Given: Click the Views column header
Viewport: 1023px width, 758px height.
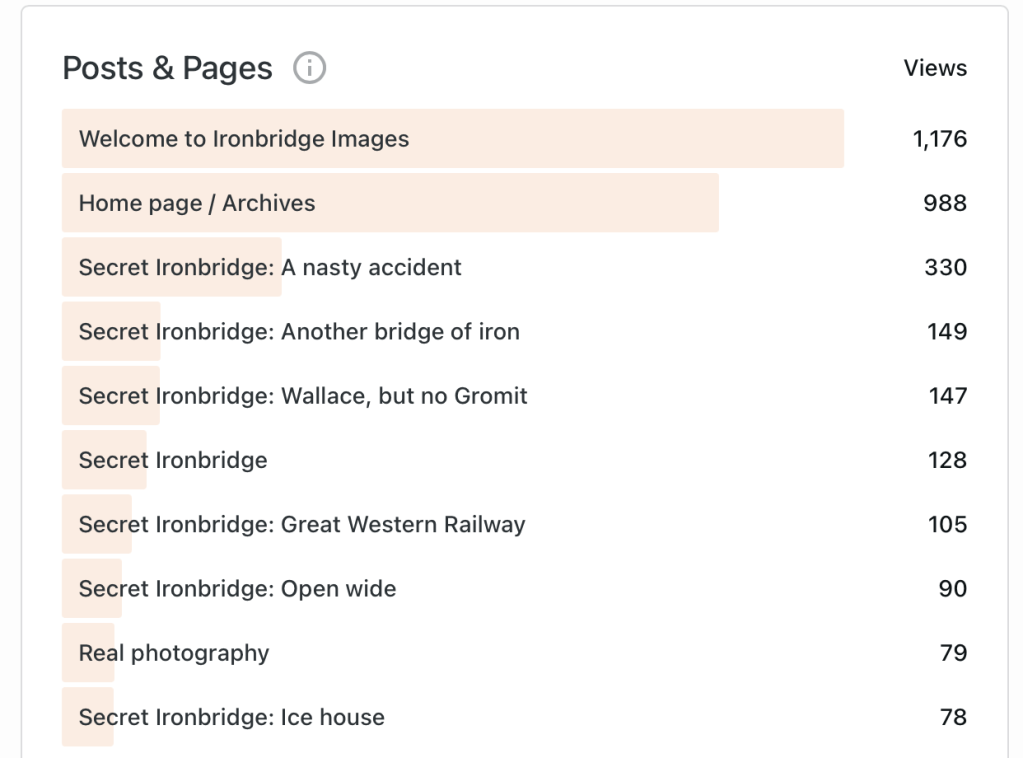Looking at the screenshot, I should pyautogui.click(x=935, y=68).
